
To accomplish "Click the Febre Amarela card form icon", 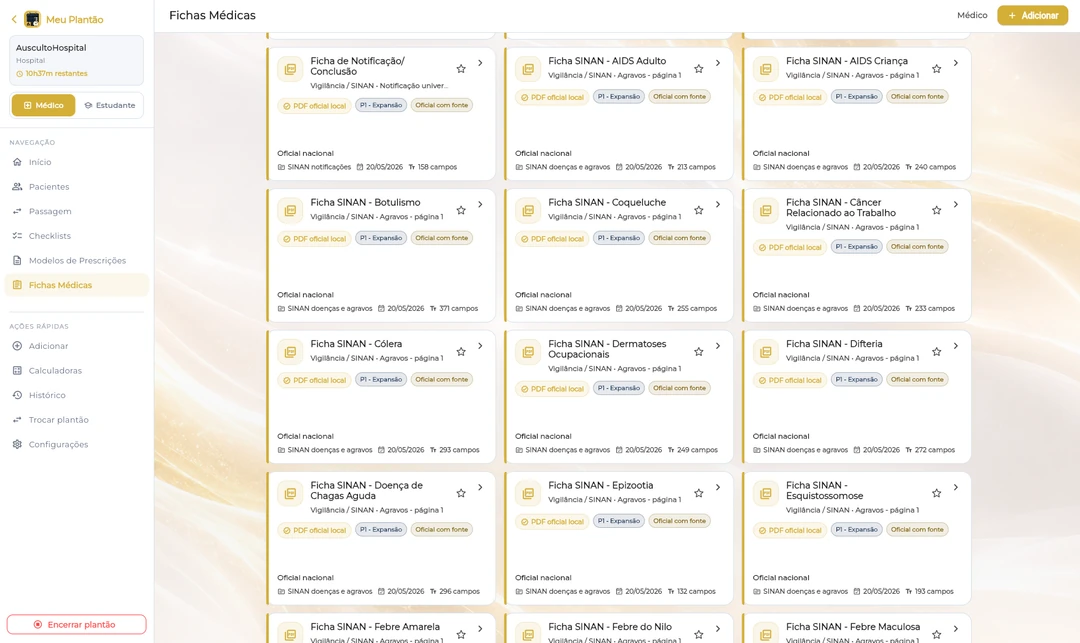I will point(290,635).
